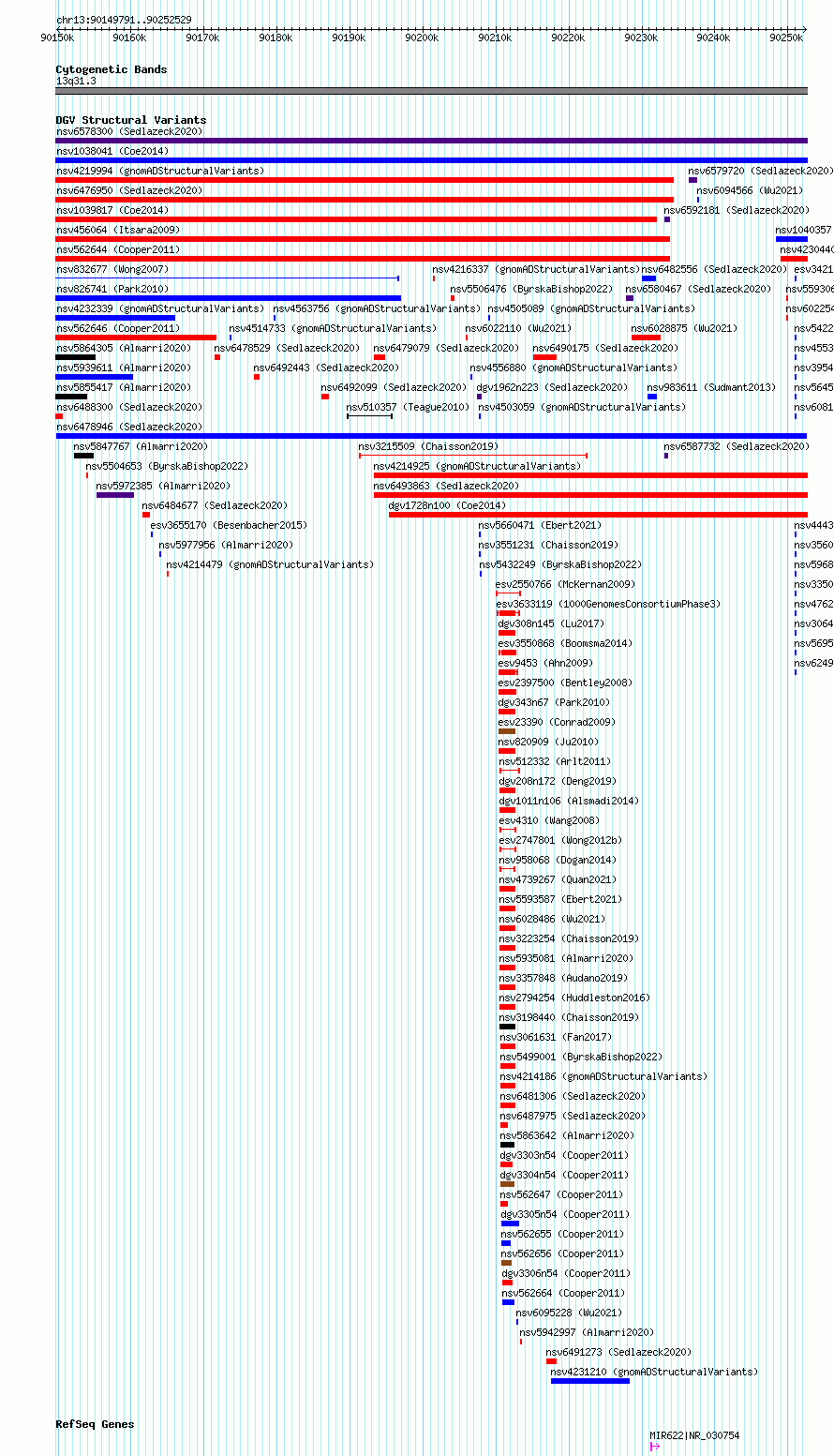Screen dimensions: 834x1456
Task: Click the nsv5847767 (Almarri2020) label
Action: click(x=141, y=446)
